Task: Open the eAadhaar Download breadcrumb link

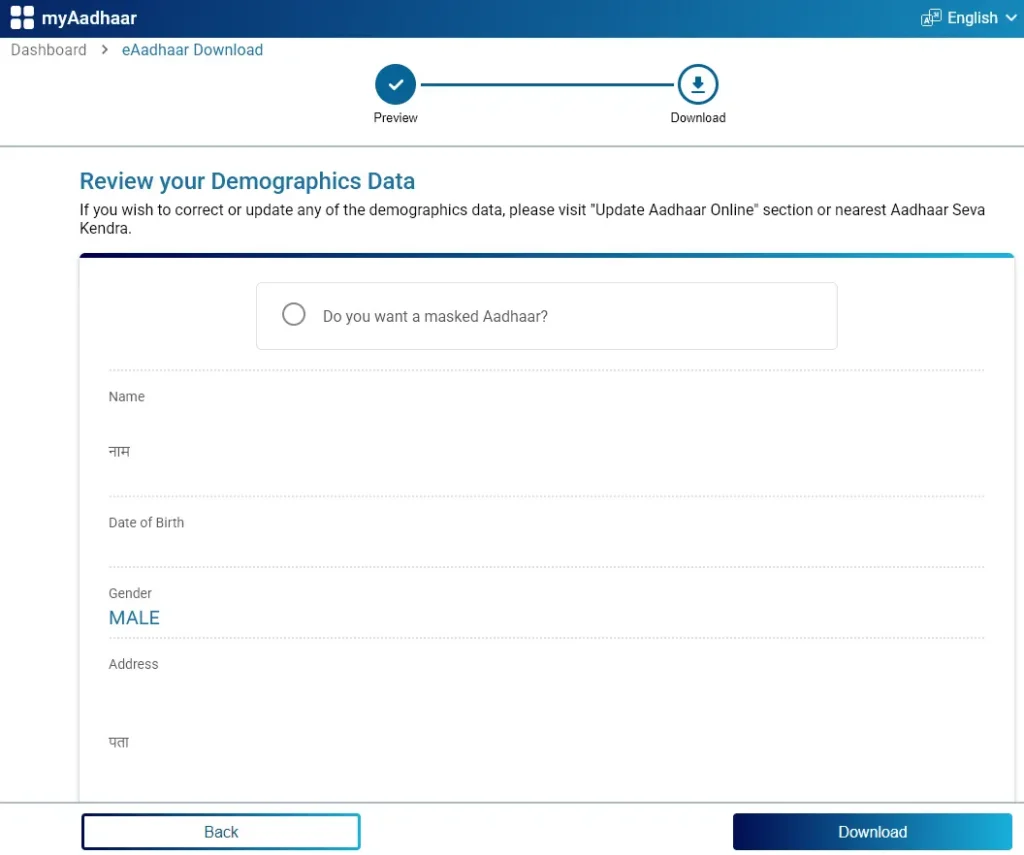Action: [192, 49]
